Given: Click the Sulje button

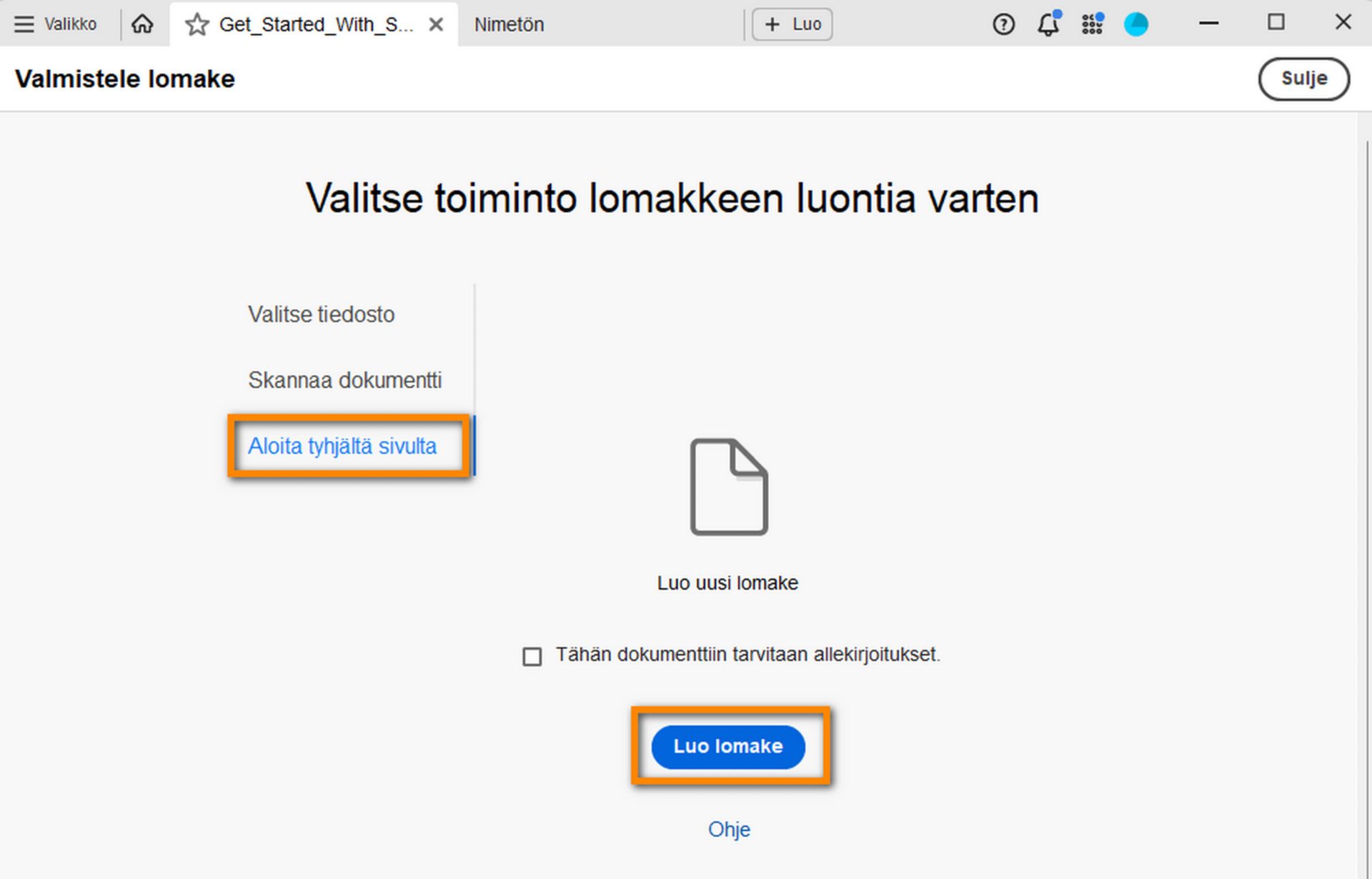Looking at the screenshot, I should pos(1303,79).
